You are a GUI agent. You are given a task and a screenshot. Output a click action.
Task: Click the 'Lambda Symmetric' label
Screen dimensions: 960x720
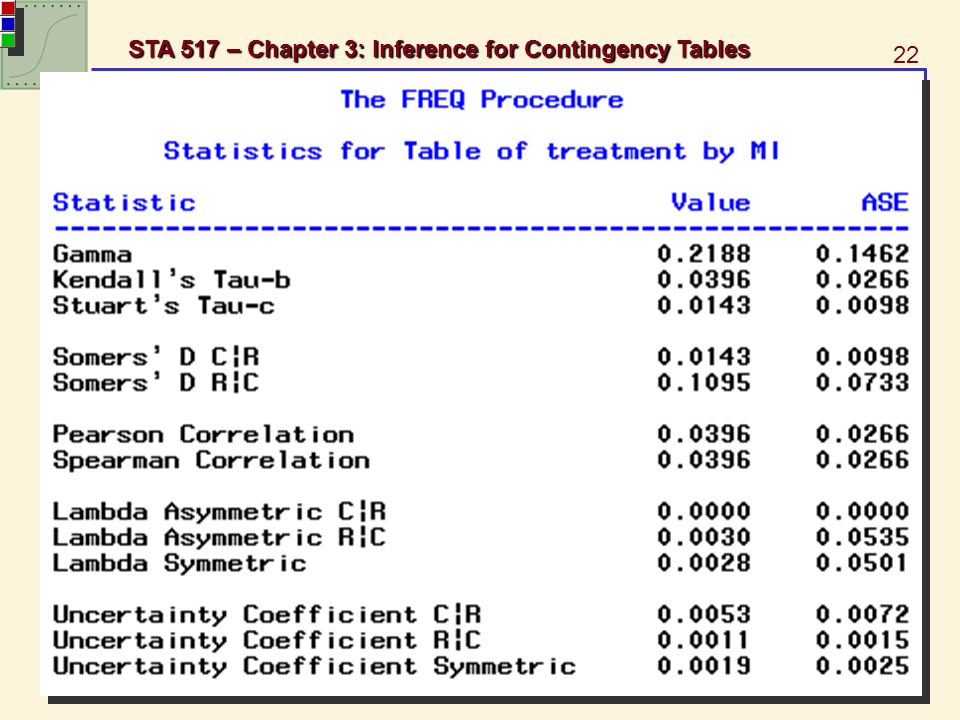coord(179,563)
